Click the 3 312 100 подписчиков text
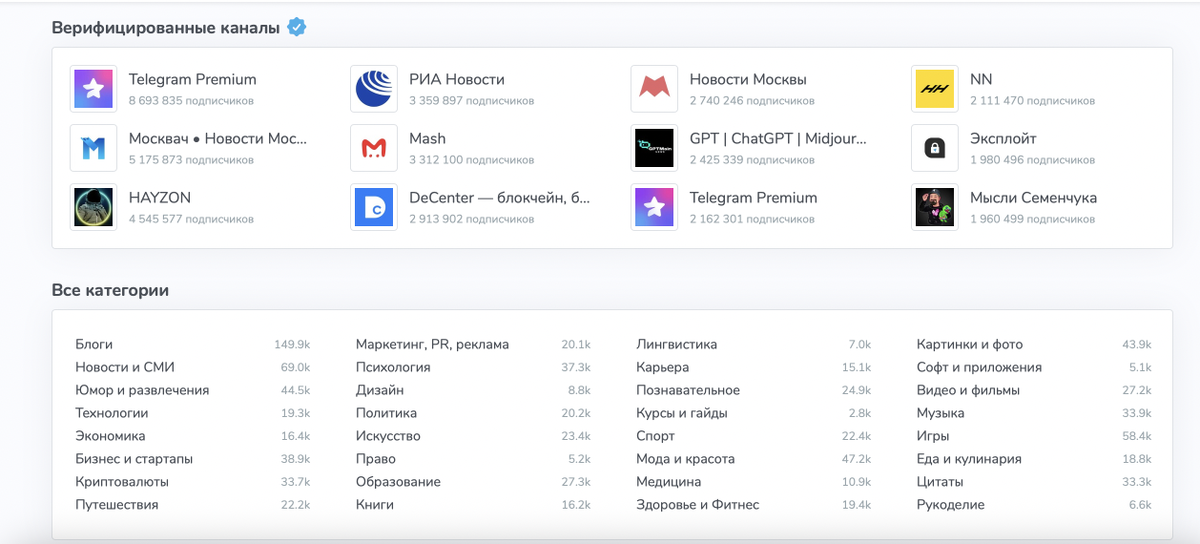1200x544 pixels. (471, 160)
